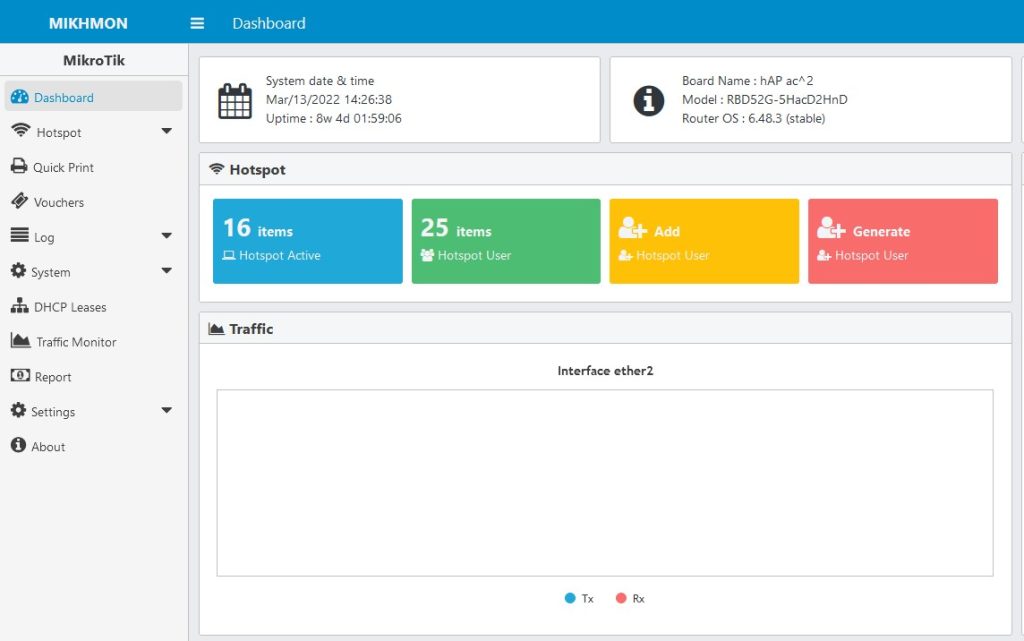This screenshot has height=641, width=1024.
Task: Click the calendar icon in system date panel
Action: [235, 99]
